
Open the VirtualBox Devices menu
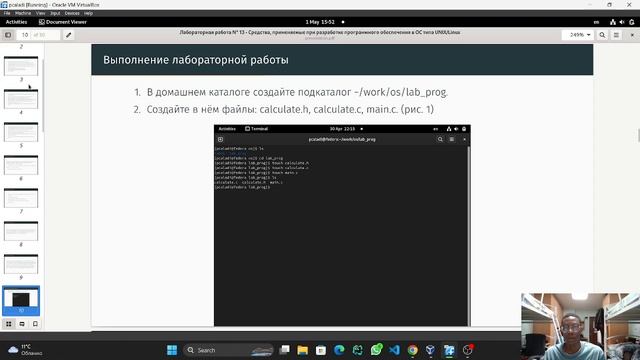click(72, 13)
